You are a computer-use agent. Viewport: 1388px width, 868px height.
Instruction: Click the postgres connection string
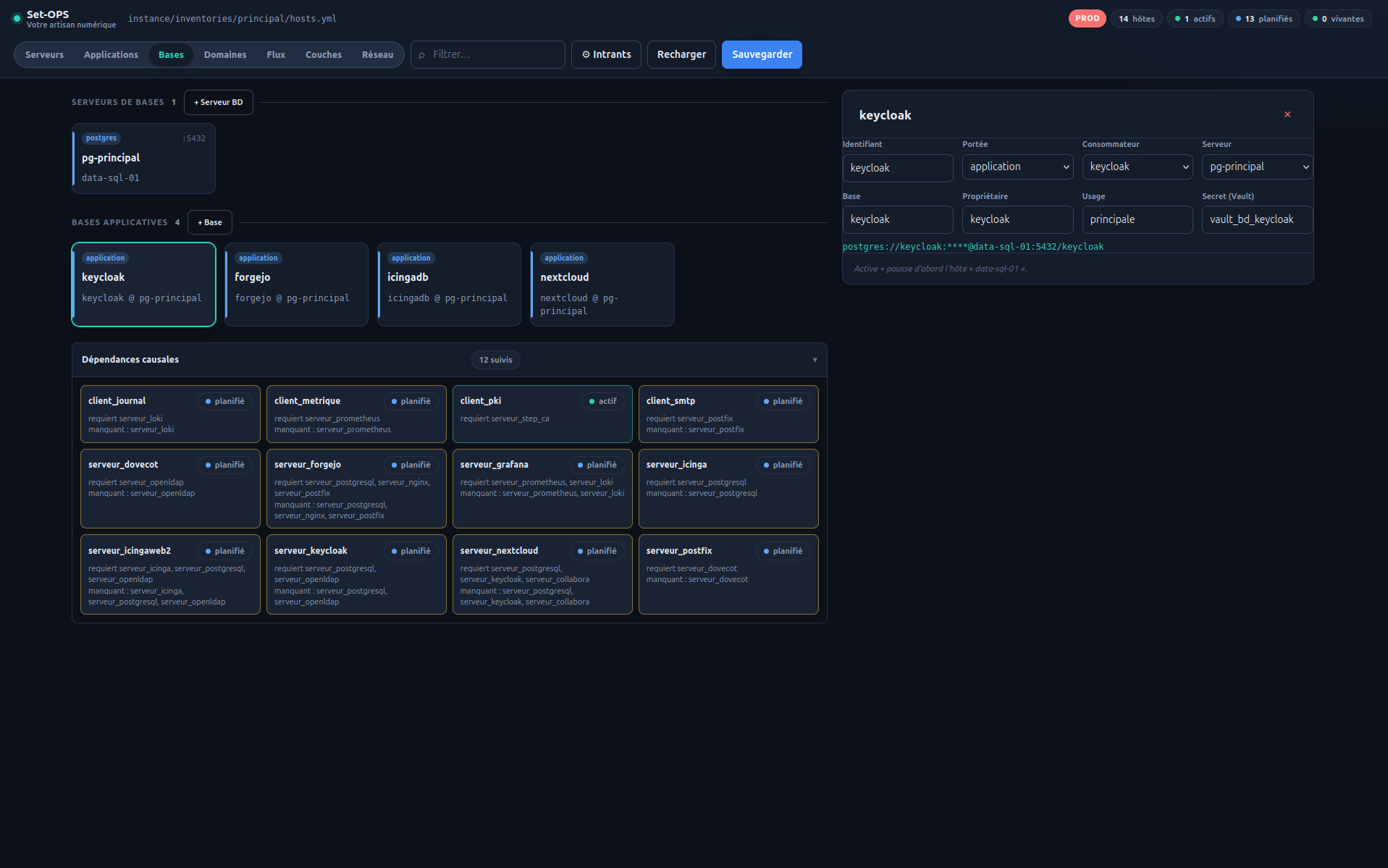tap(972, 247)
